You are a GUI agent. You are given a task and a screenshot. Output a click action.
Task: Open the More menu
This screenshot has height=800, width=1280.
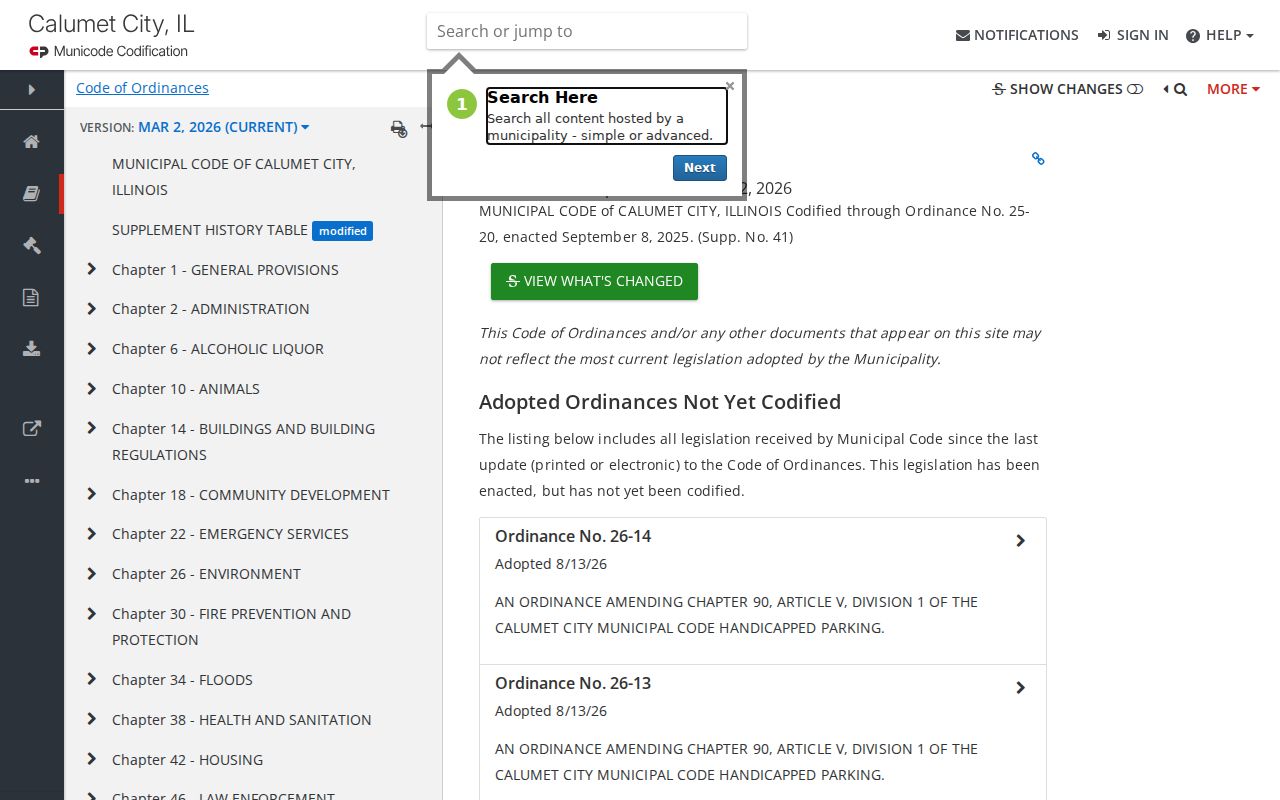pyautogui.click(x=1233, y=89)
